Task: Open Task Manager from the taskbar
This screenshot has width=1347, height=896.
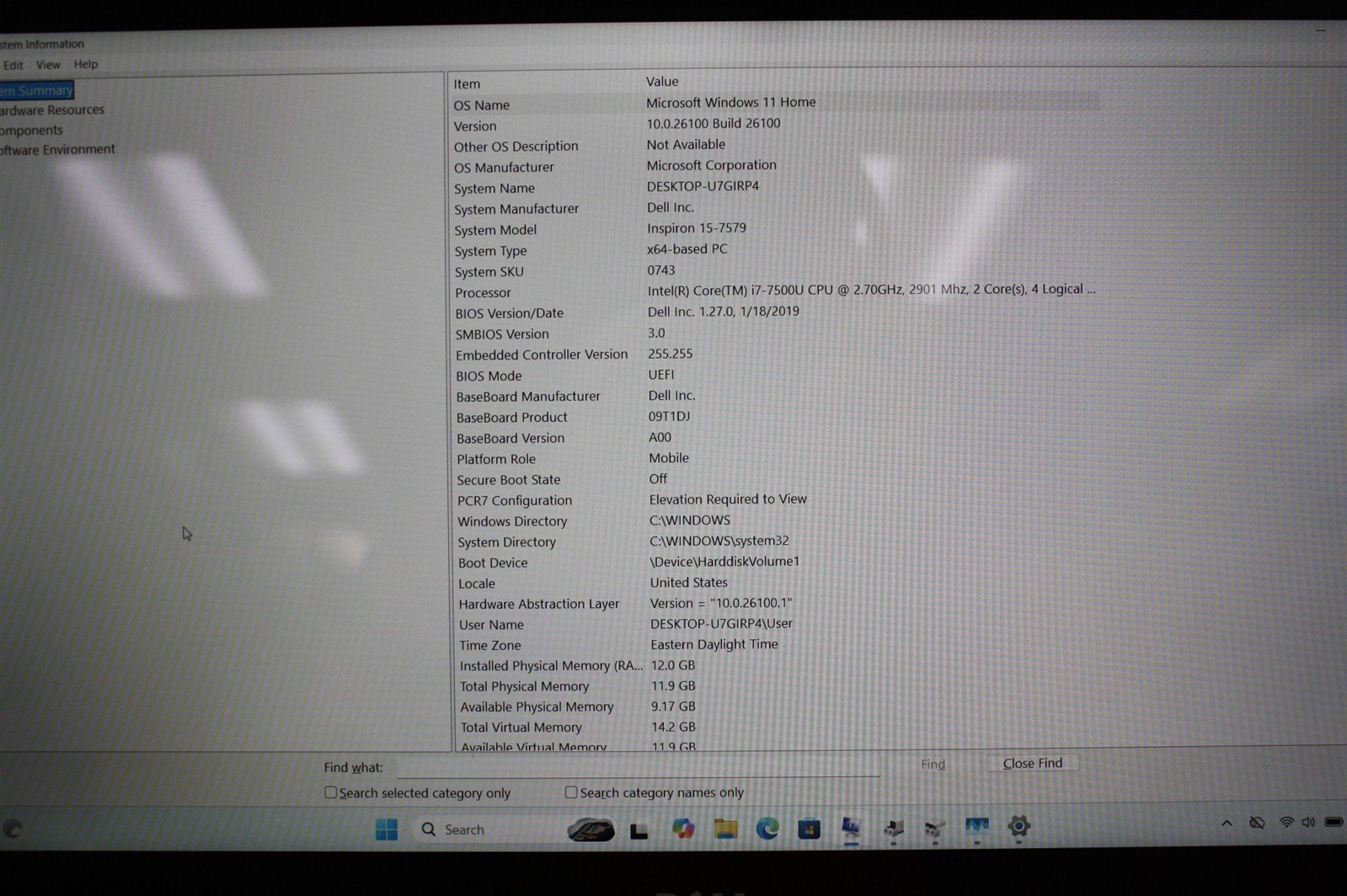Action: pos(977,828)
